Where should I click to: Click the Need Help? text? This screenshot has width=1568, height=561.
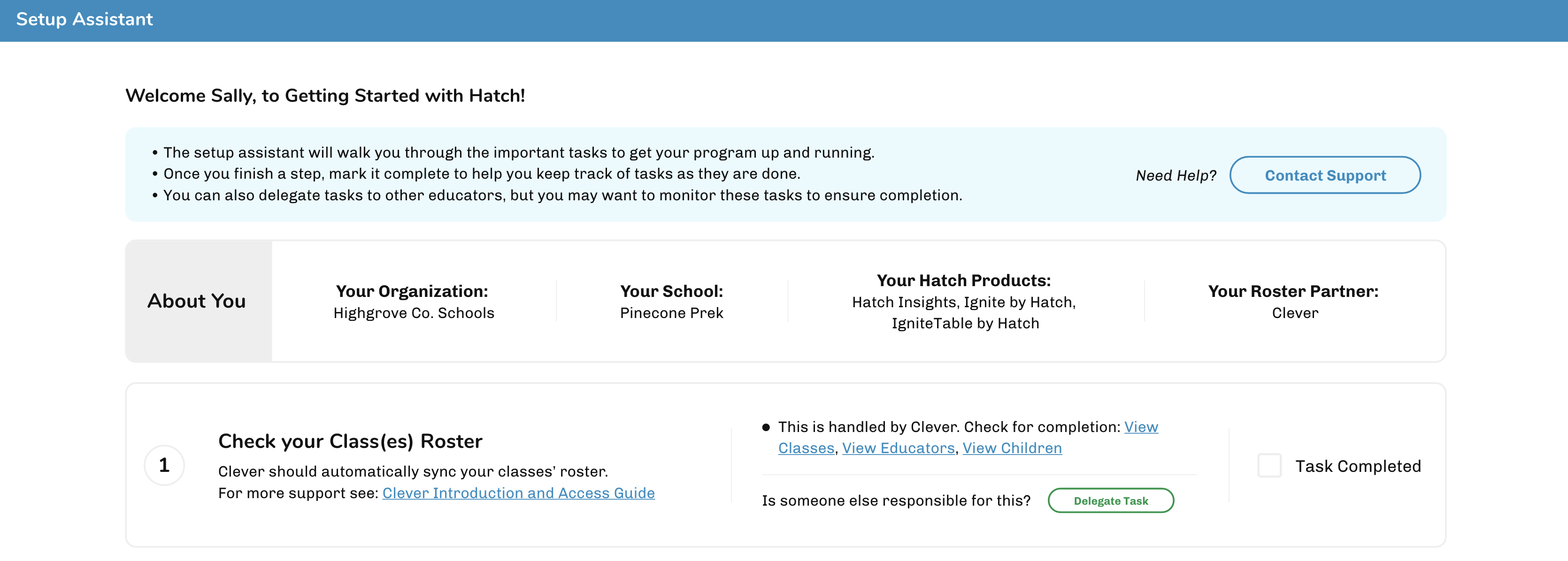1176,176
